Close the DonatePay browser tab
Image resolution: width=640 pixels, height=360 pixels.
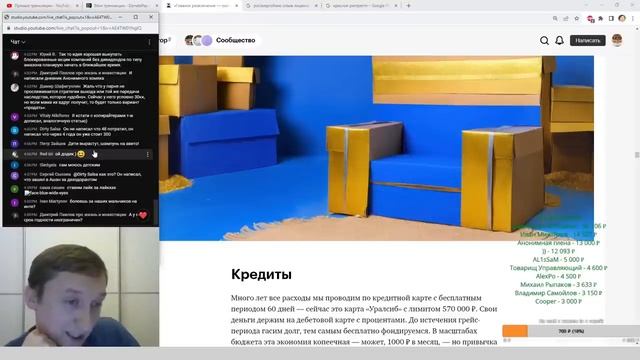tap(156, 6)
